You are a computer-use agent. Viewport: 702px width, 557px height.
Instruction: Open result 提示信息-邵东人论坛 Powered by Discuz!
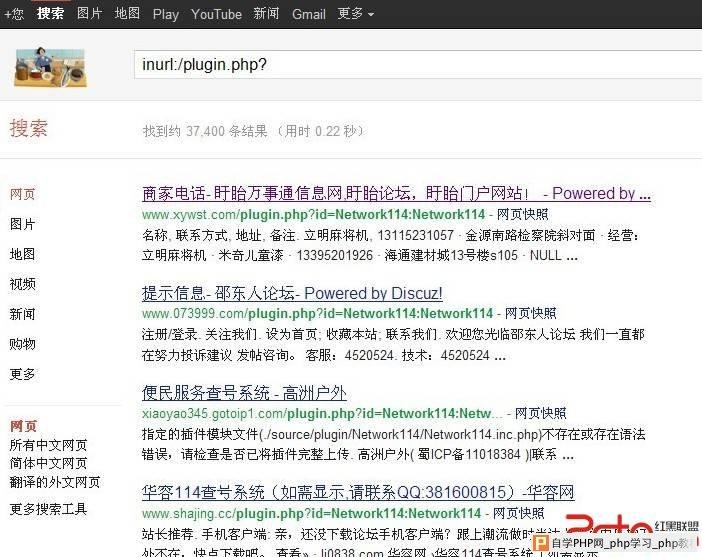pyautogui.click(x=292, y=293)
